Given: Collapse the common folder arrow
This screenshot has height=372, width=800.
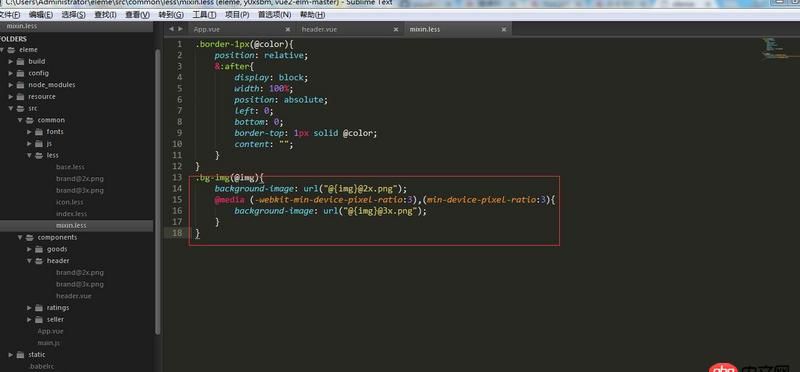Looking at the screenshot, I should click(20, 120).
